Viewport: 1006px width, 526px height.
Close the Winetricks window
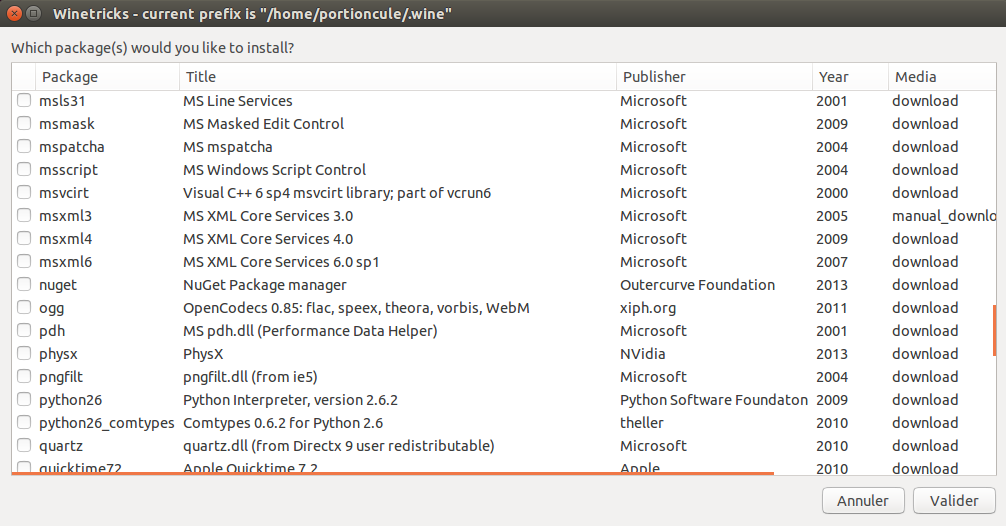pos(13,14)
